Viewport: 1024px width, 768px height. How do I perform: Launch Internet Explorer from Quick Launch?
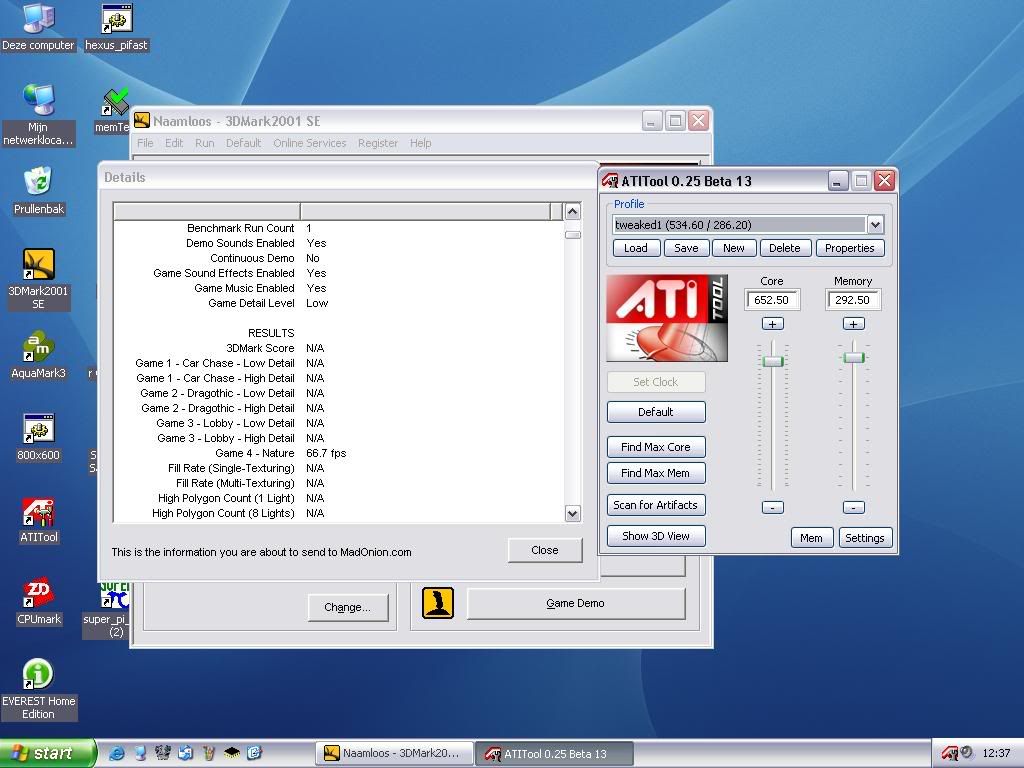[x=116, y=753]
